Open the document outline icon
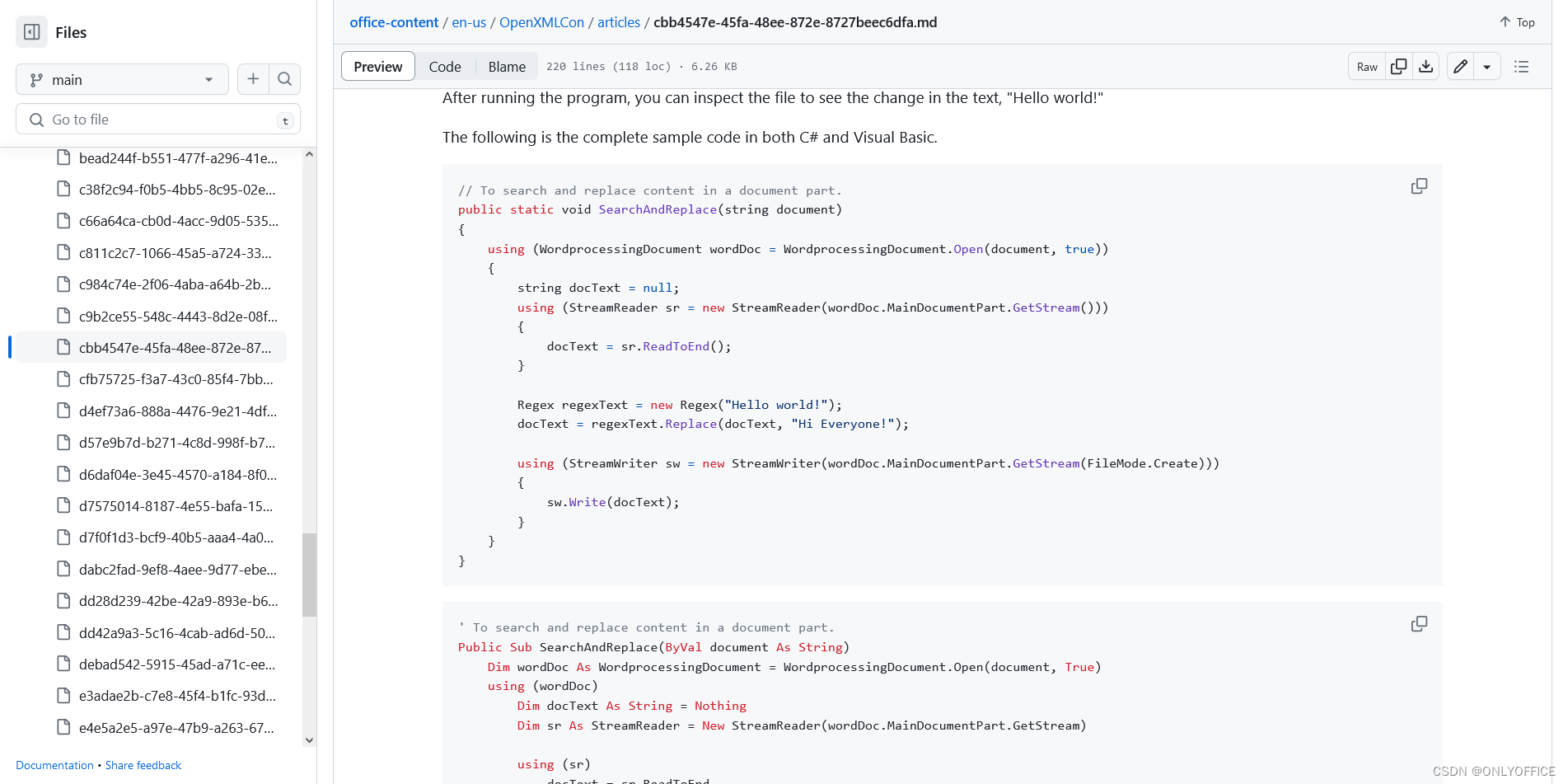 click(1521, 67)
